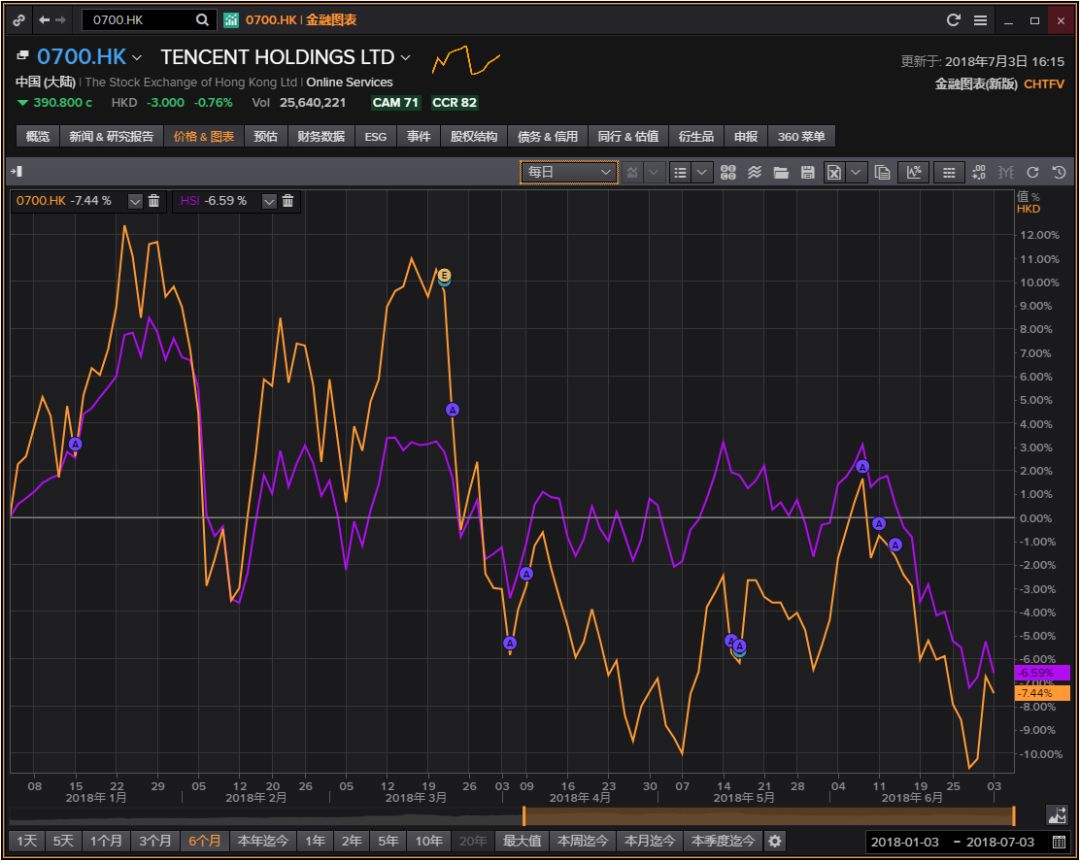Open the 申报 tab
The image size is (1080, 861).
(x=746, y=136)
